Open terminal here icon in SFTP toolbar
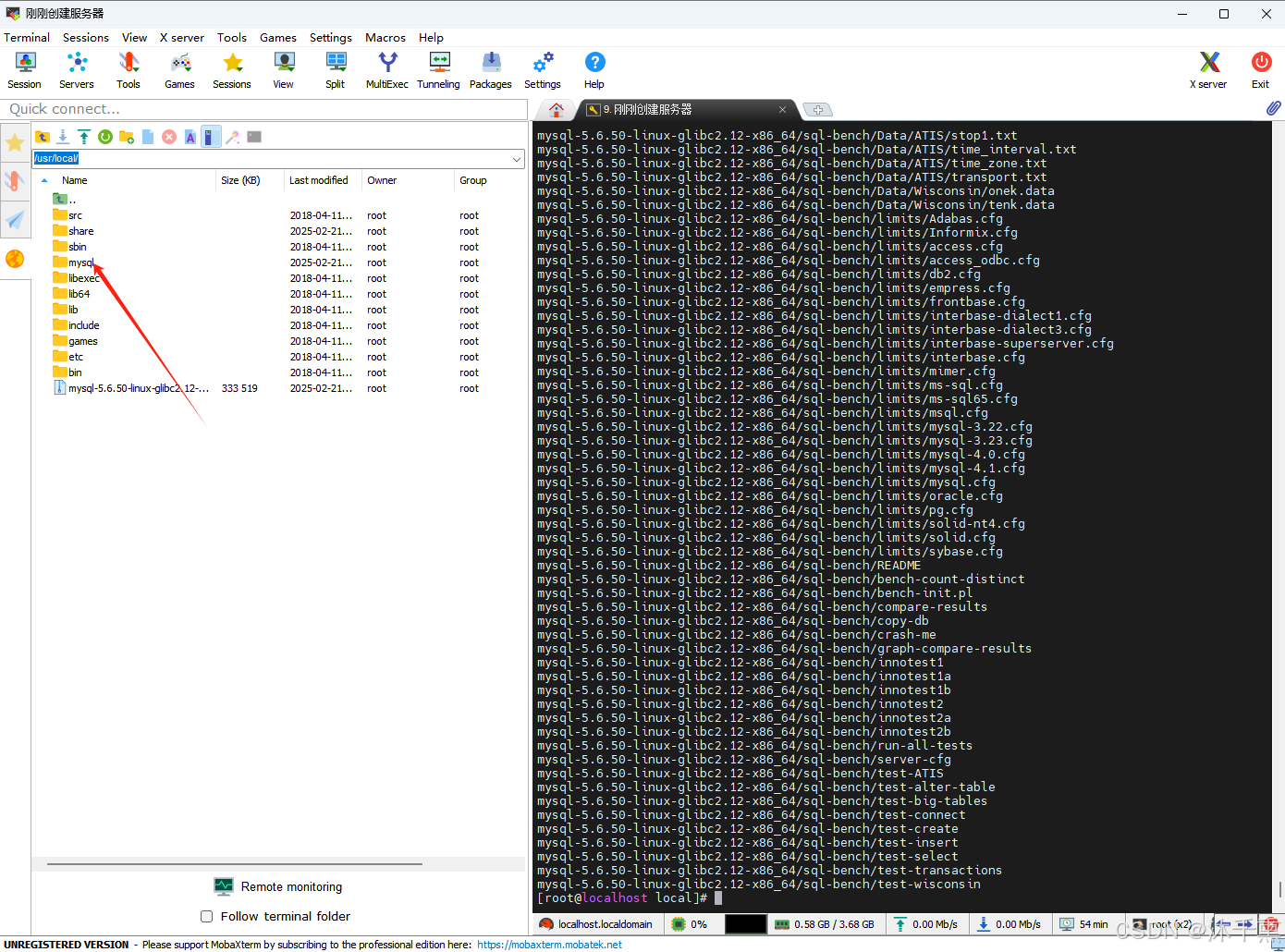 pos(254,137)
